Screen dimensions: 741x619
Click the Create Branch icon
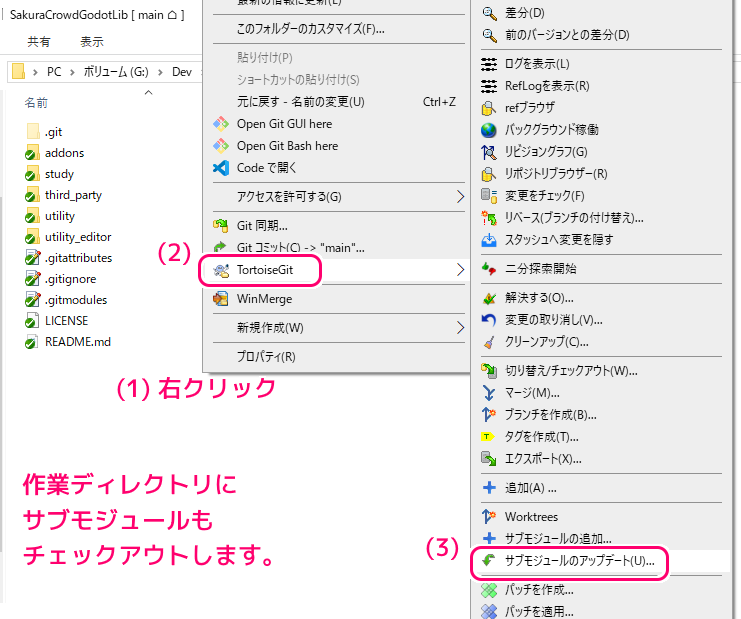pos(489,415)
